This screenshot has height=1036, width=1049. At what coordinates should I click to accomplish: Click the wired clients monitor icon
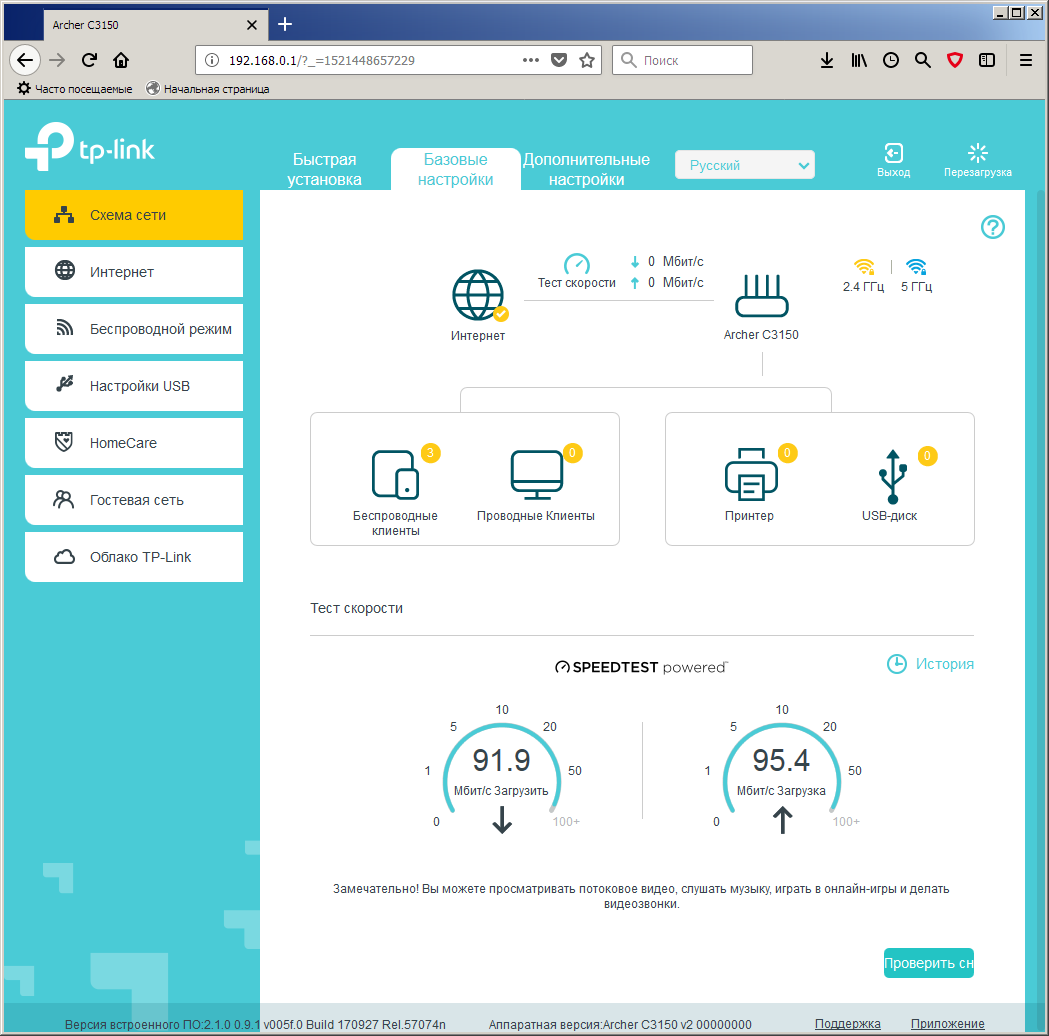536,474
